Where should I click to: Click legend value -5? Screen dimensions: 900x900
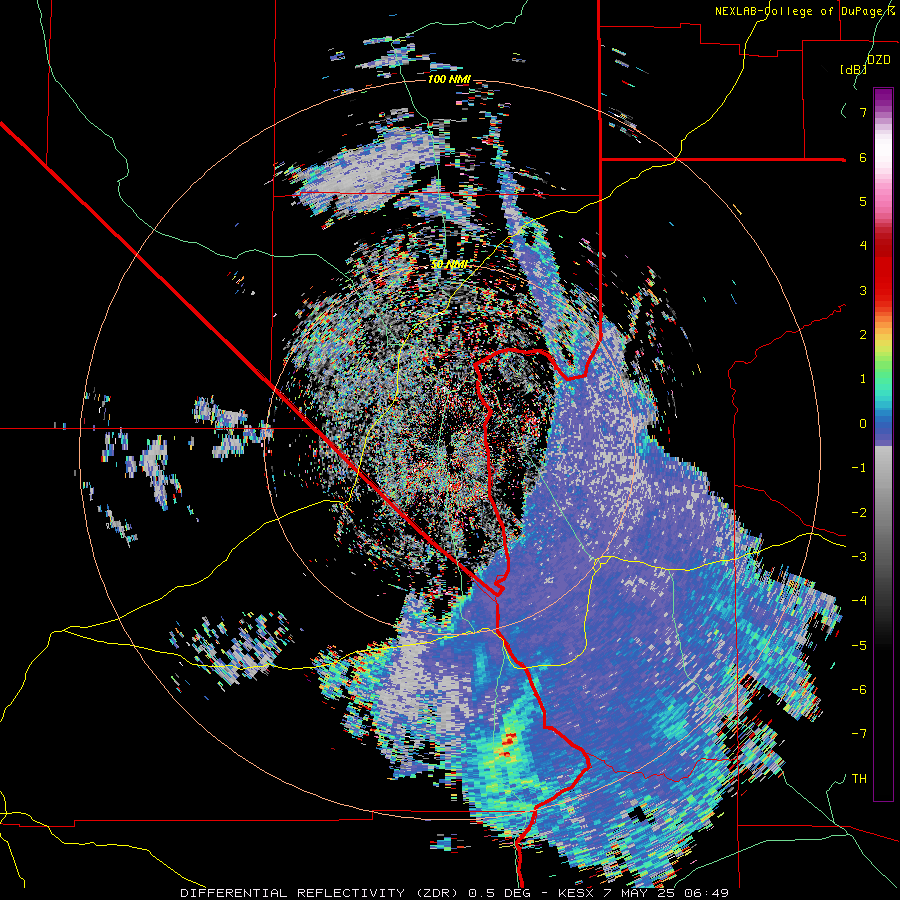(x=859, y=645)
